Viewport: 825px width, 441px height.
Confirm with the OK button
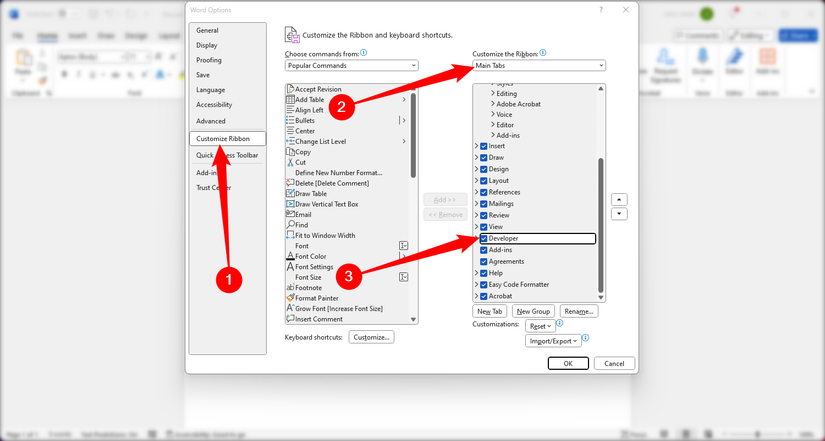pyautogui.click(x=568, y=364)
